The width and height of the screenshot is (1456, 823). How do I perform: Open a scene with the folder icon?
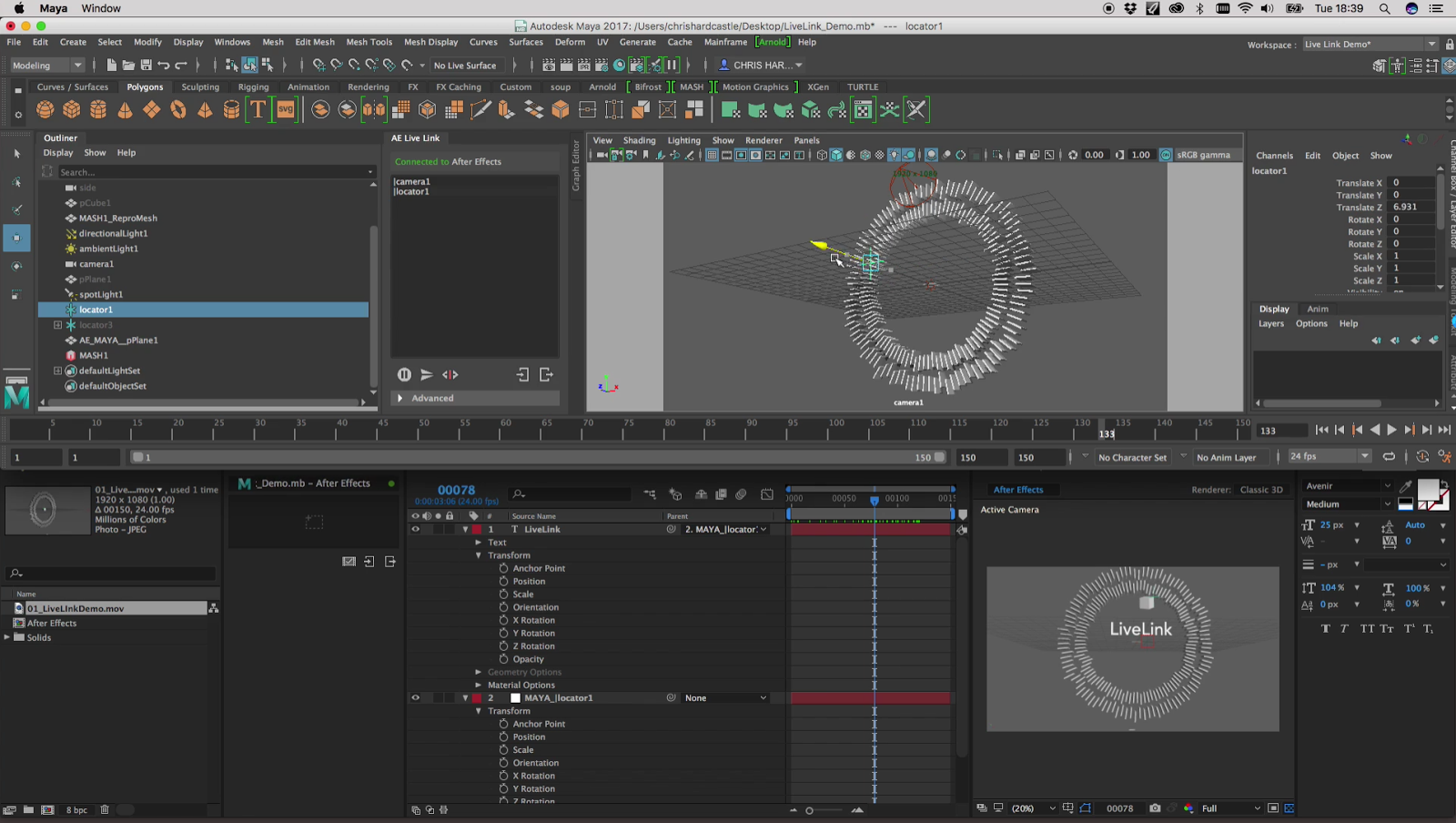128,66
